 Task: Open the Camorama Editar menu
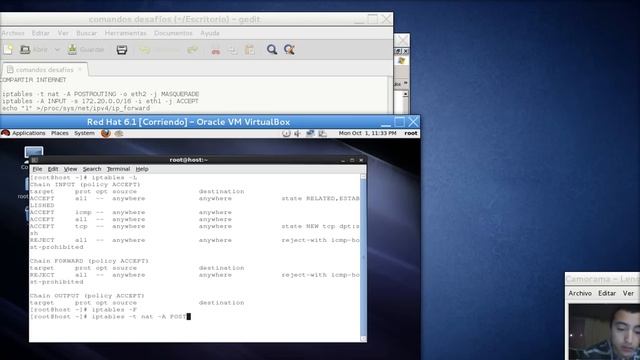[607, 293]
